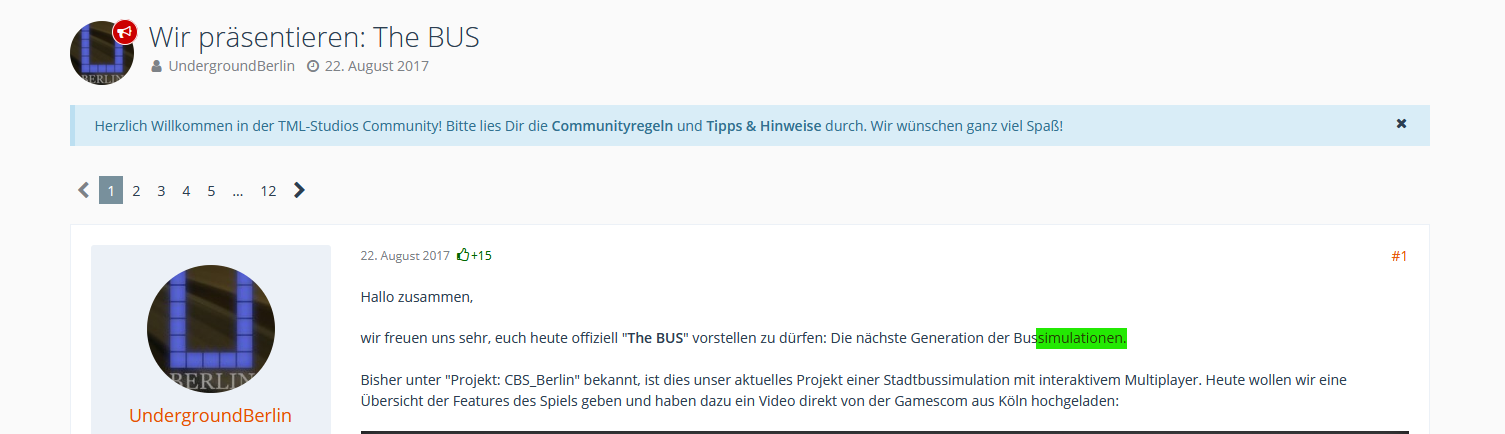1505x434 pixels.
Task: Go to page 2 of the thread
Action: tap(136, 190)
